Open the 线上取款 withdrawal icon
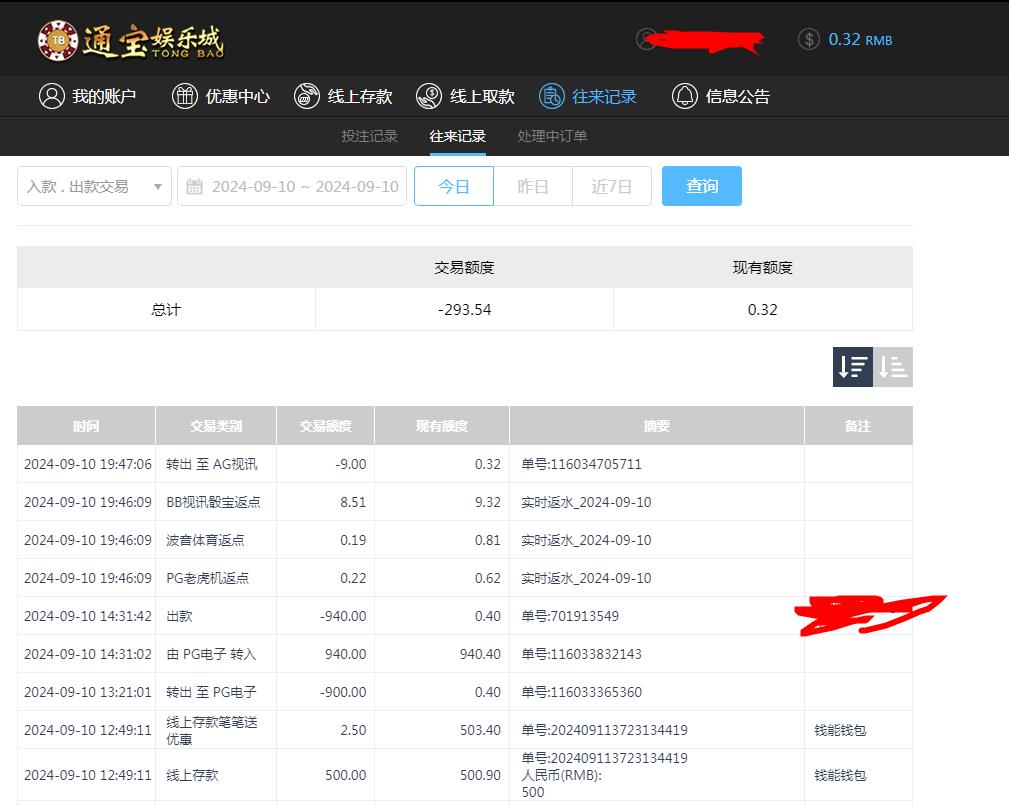The image size is (1009, 806). click(429, 96)
